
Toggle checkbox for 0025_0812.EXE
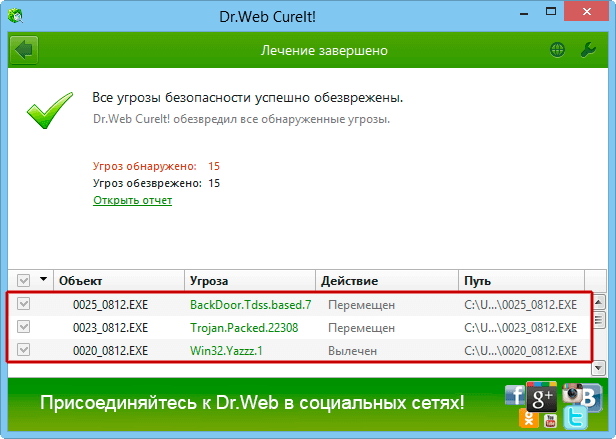pyautogui.click(x=24, y=304)
